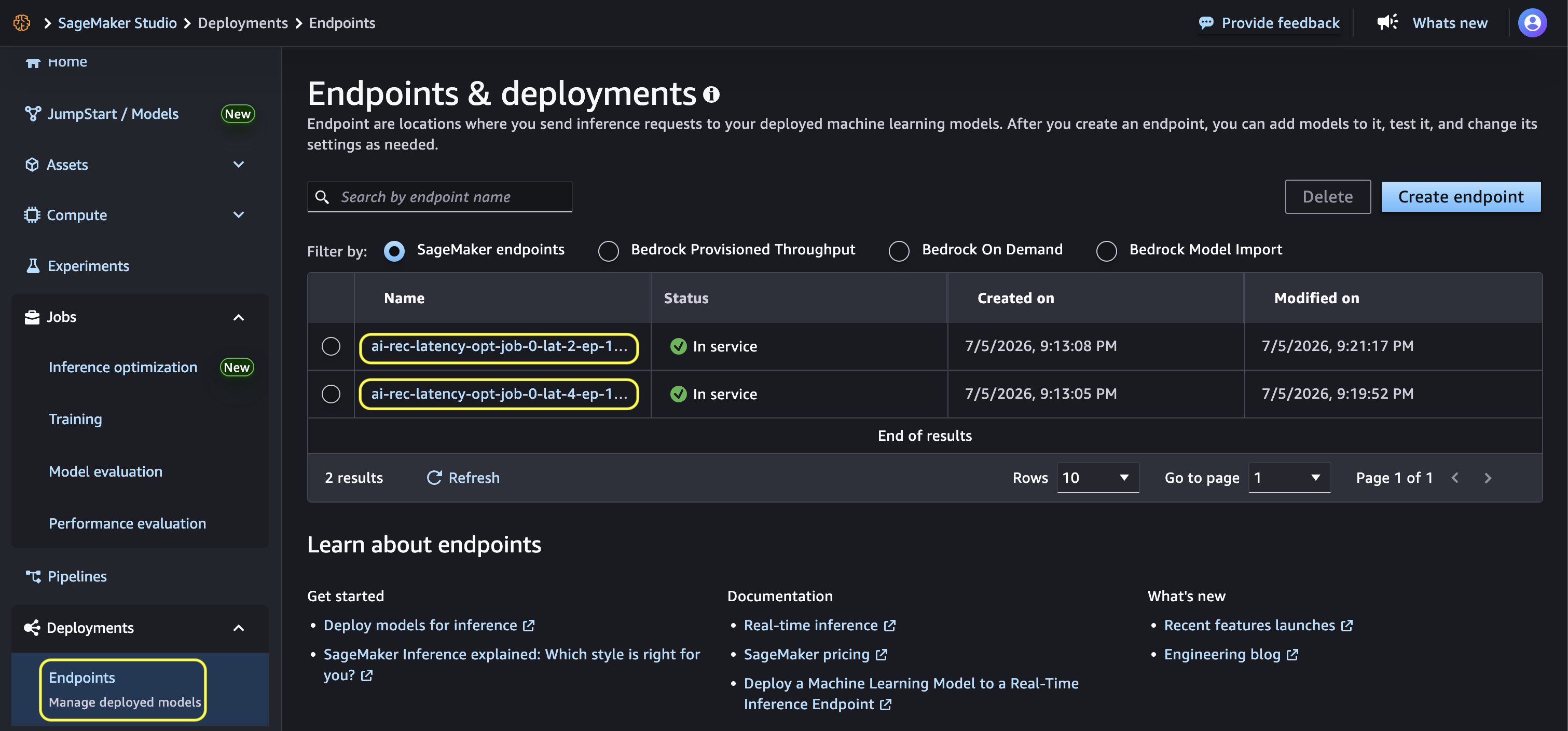The width and height of the screenshot is (1568, 731).
Task: Click the Experiments flask icon
Action: tap(33, 266)
